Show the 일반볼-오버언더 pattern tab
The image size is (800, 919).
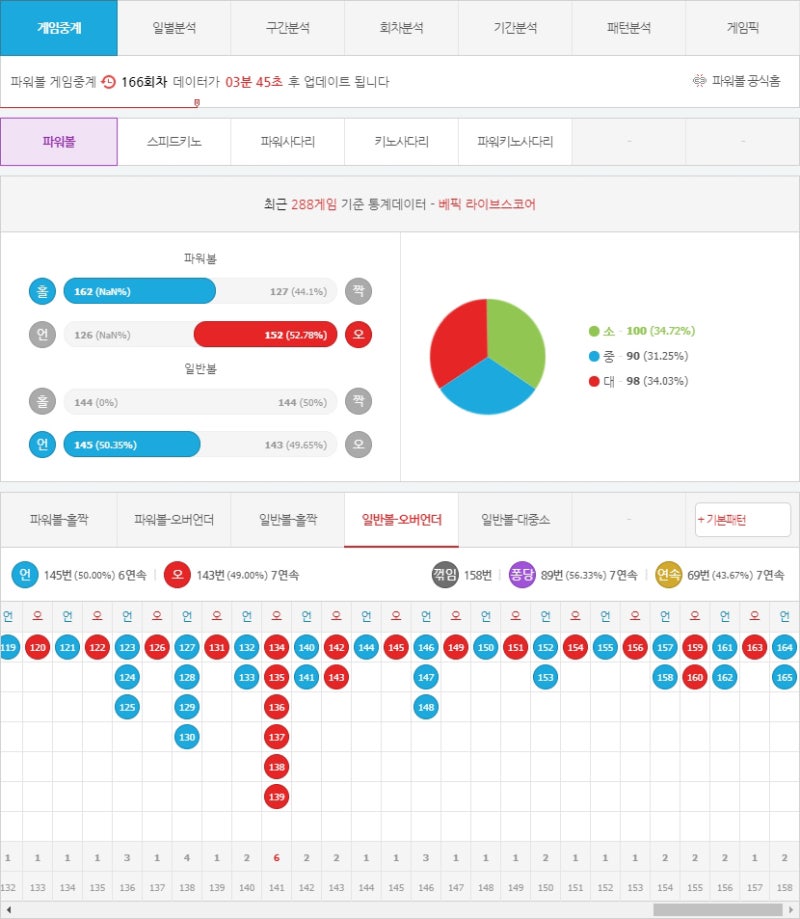click(401, 519)
